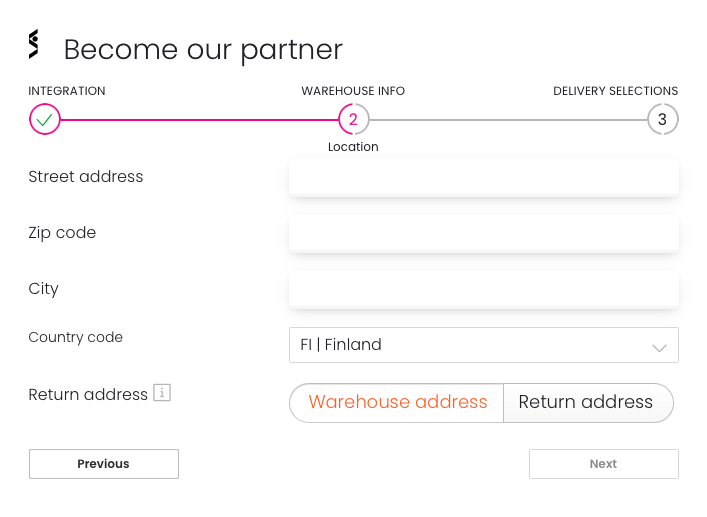Click the Country code dropdown chevron arrow
This screenshot has height=517, width=707.
pos(659,348)
